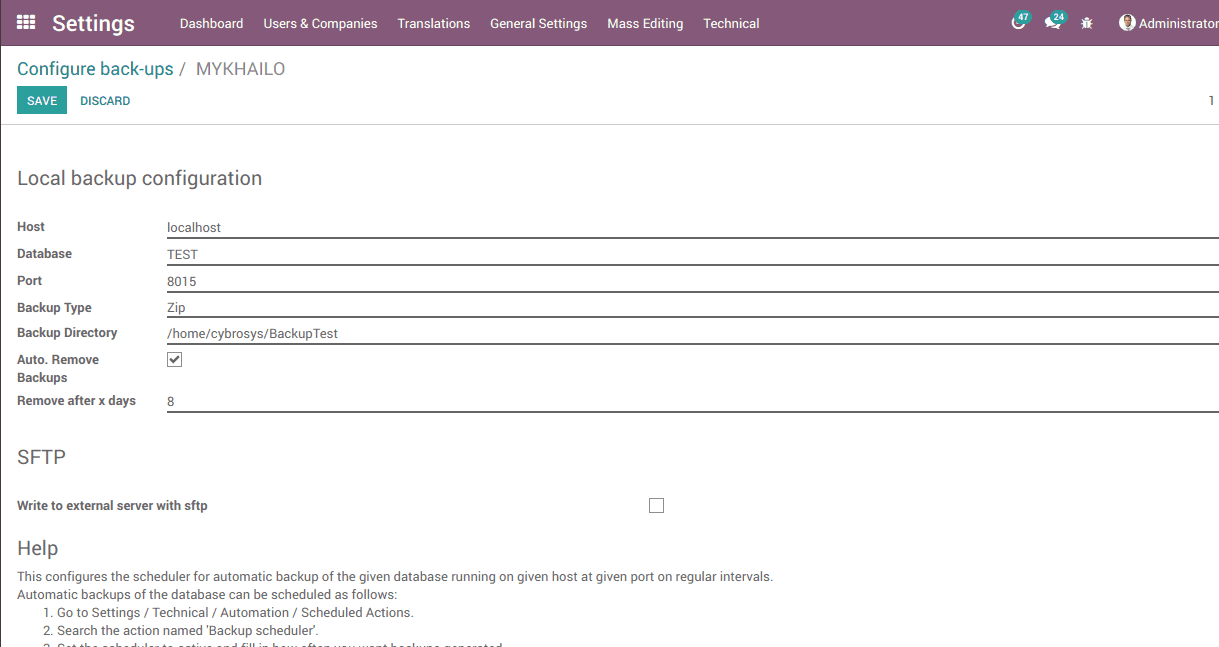The image size is (1219, 647).
Task: Open the Backup Type Zip dropdown
Action: coord(690,308)
